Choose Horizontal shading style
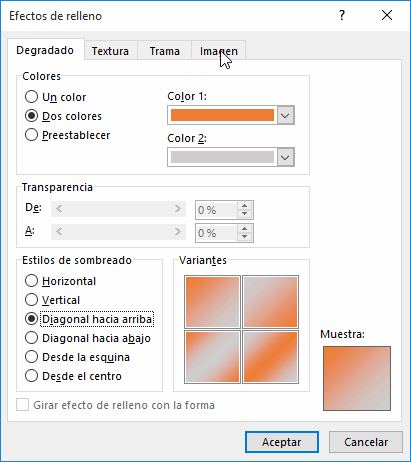This screenshot has height=462, width=411. [31, 281]
